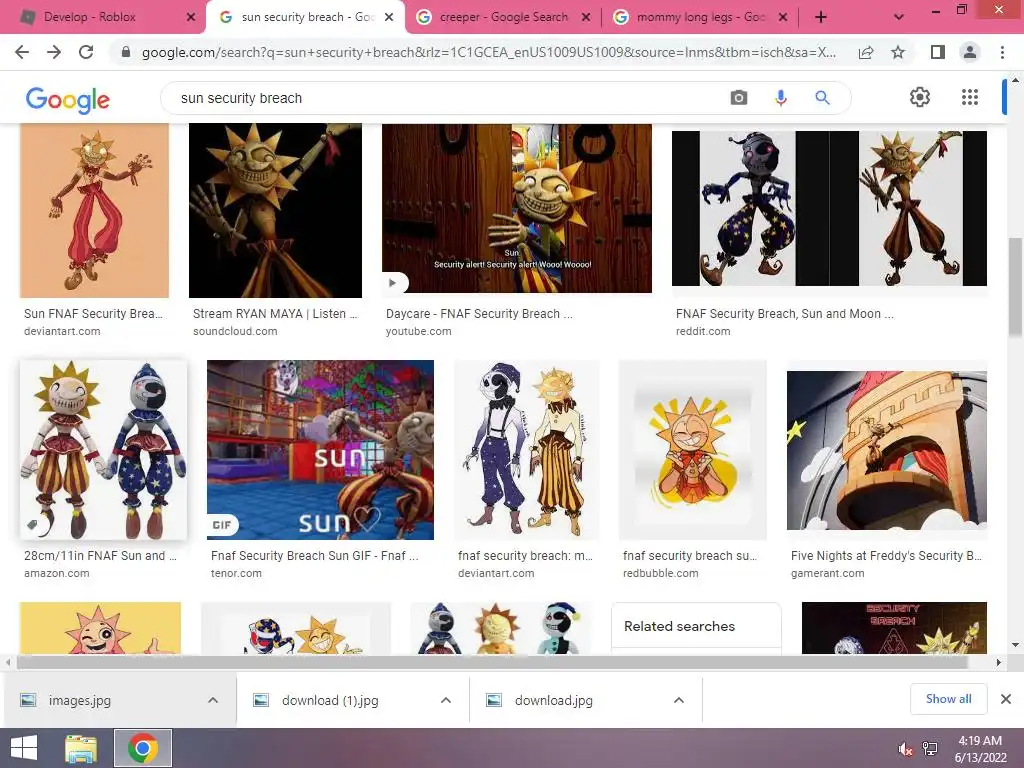Open the Sun GIF tenor result

320,450
